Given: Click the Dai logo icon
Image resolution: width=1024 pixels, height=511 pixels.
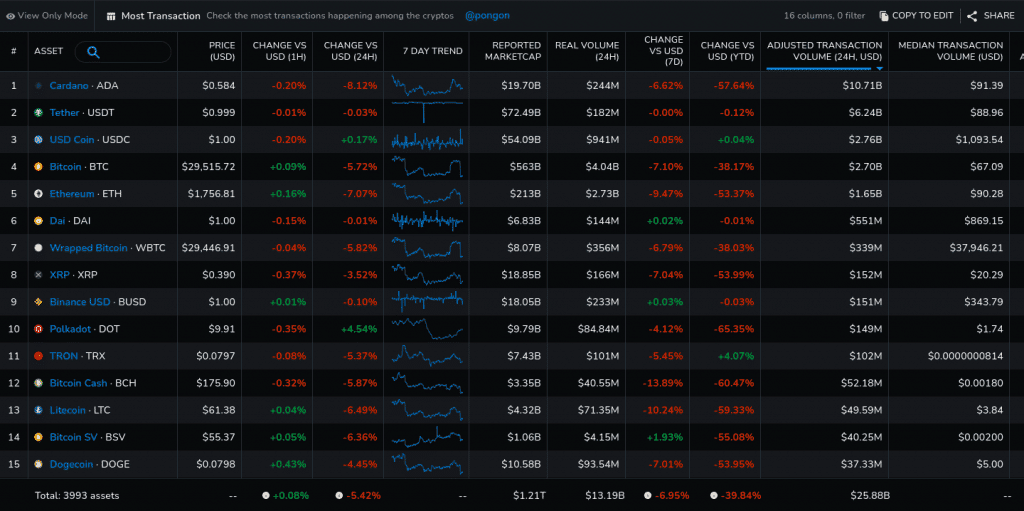Looking at the screenshot, I should (38, 221).
